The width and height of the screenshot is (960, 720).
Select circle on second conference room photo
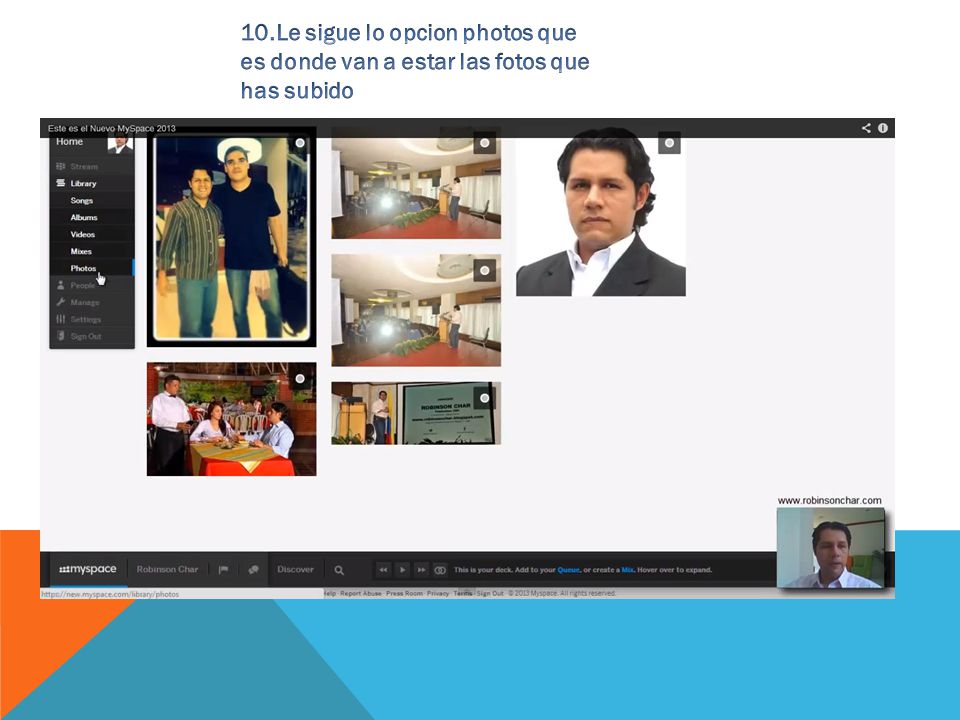point(484,270)
